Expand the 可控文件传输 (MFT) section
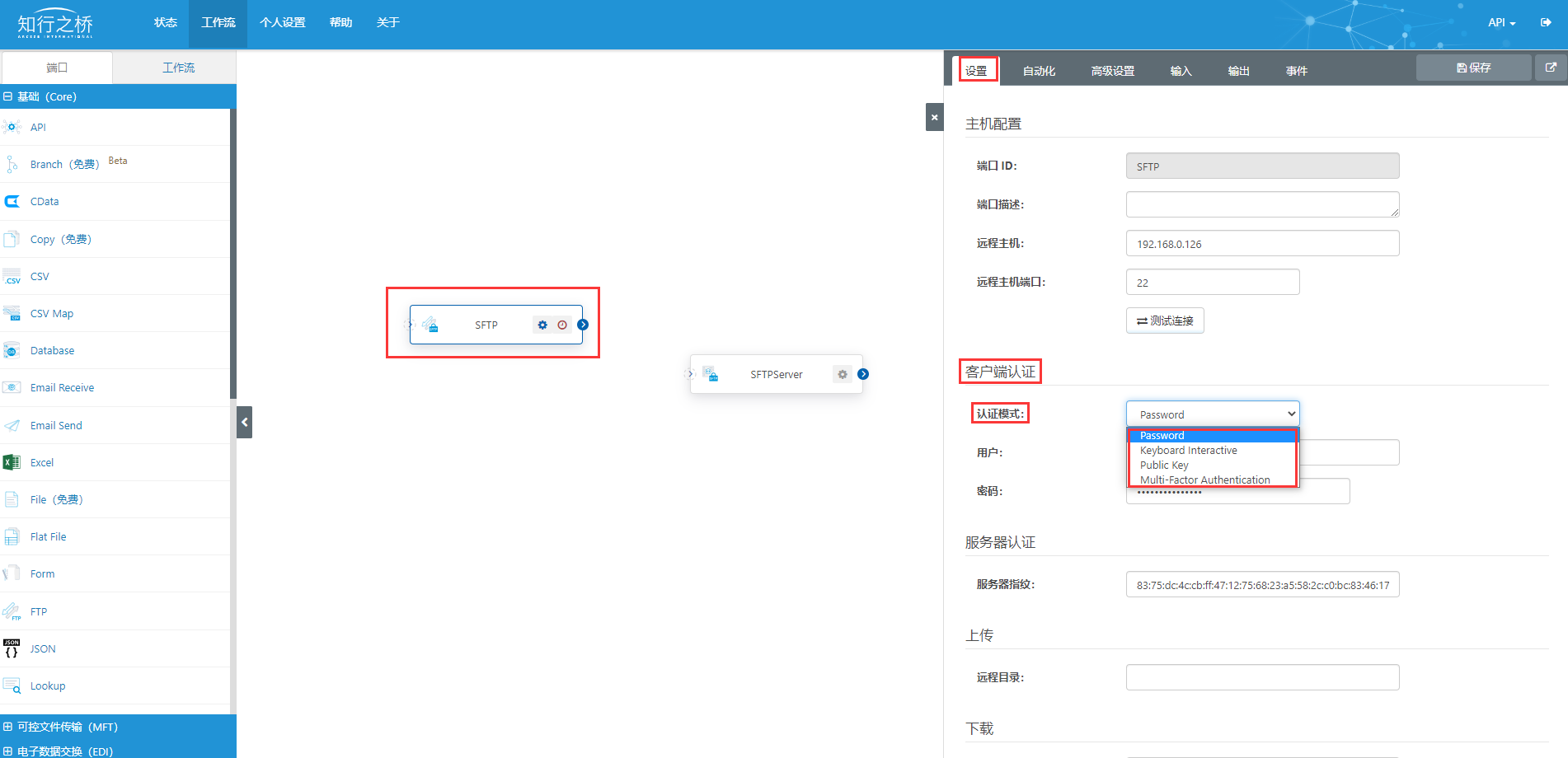Screen dimensions: 1568x758 tap(8, 727)
